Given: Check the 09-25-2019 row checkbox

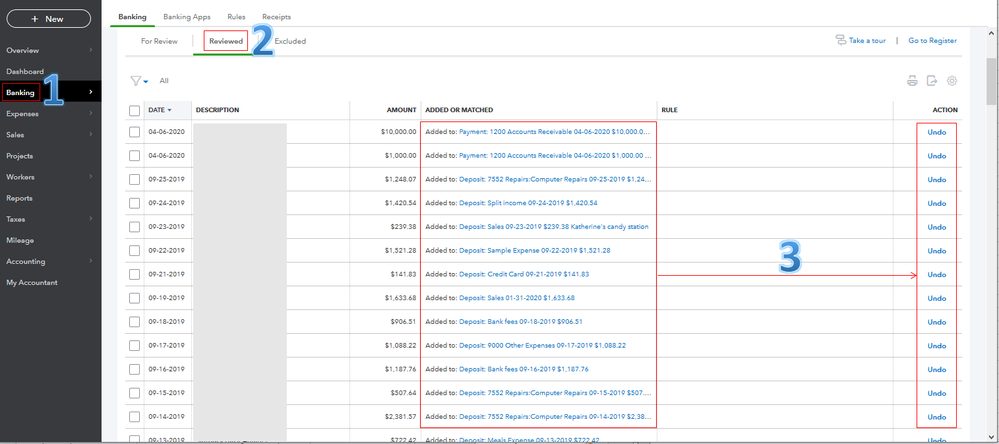Looking at the screenshot, I should tap(134, 180).
